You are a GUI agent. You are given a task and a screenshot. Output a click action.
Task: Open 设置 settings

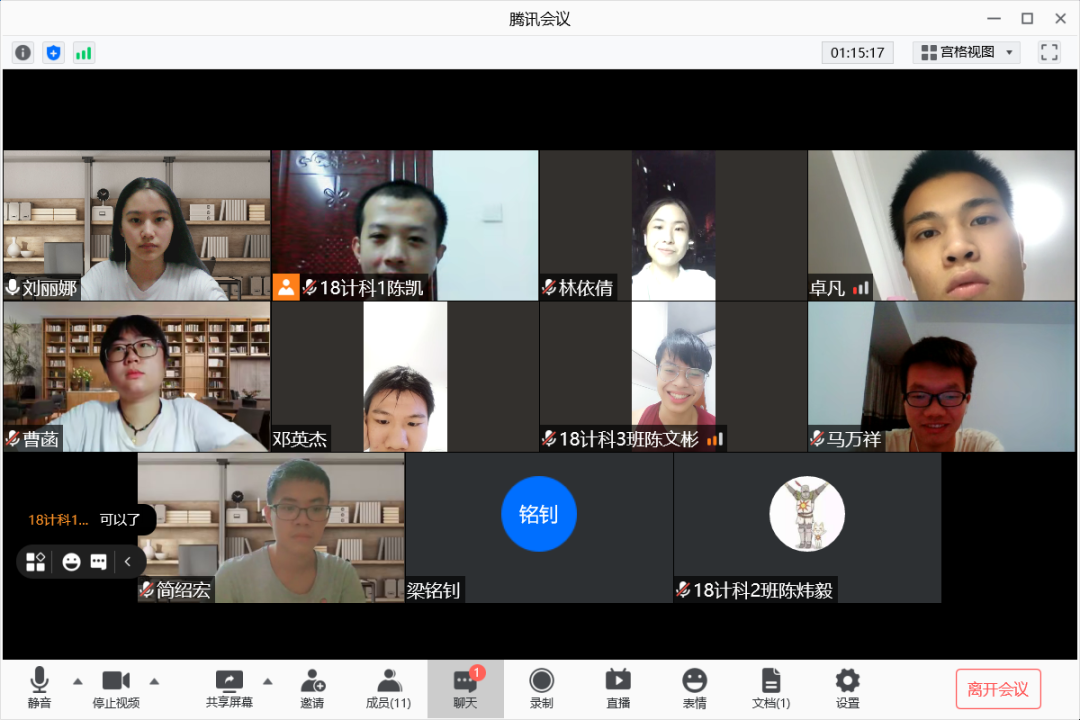click(847, 688)
